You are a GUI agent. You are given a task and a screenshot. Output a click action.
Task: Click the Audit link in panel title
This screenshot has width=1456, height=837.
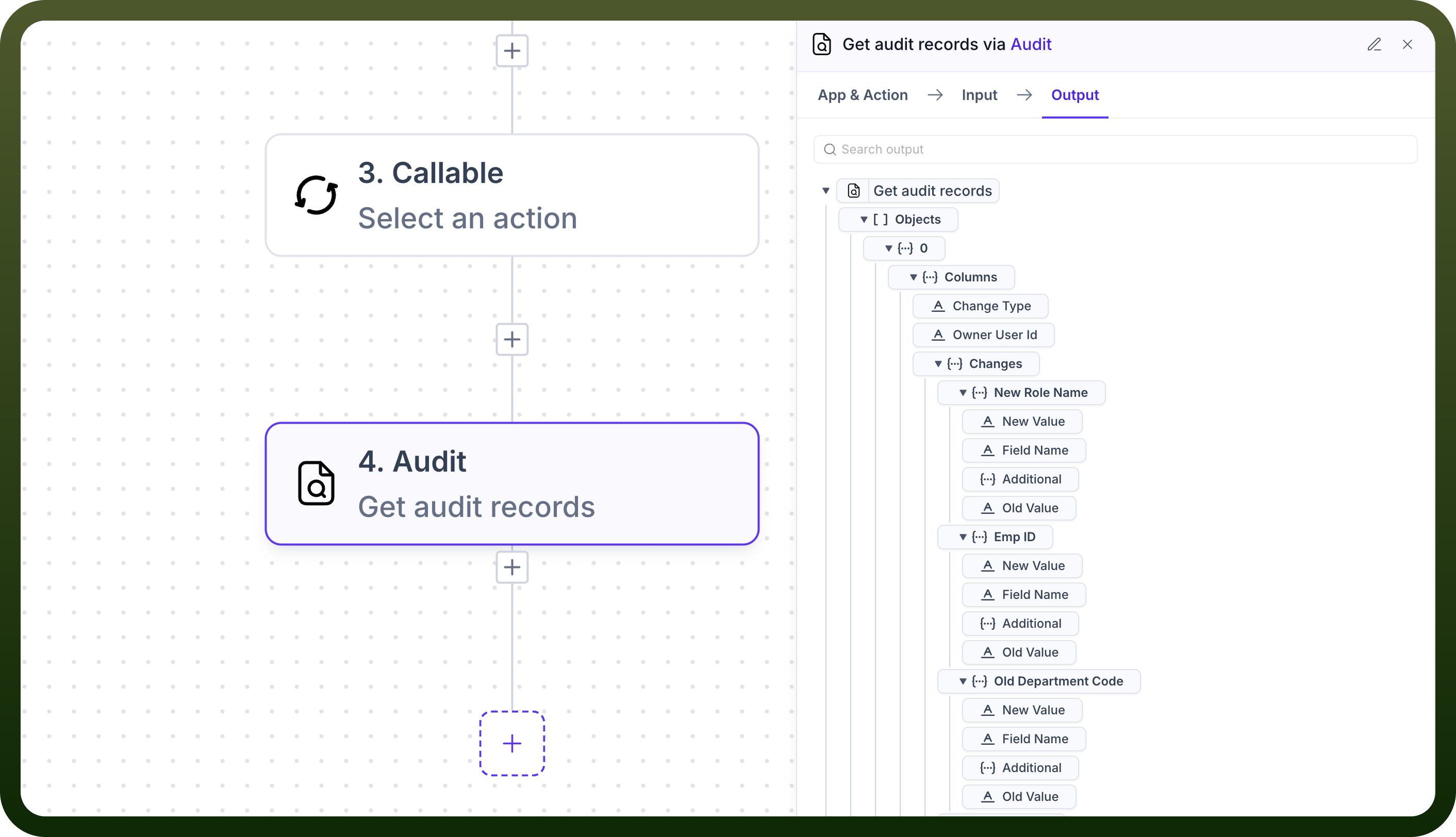1031,44
